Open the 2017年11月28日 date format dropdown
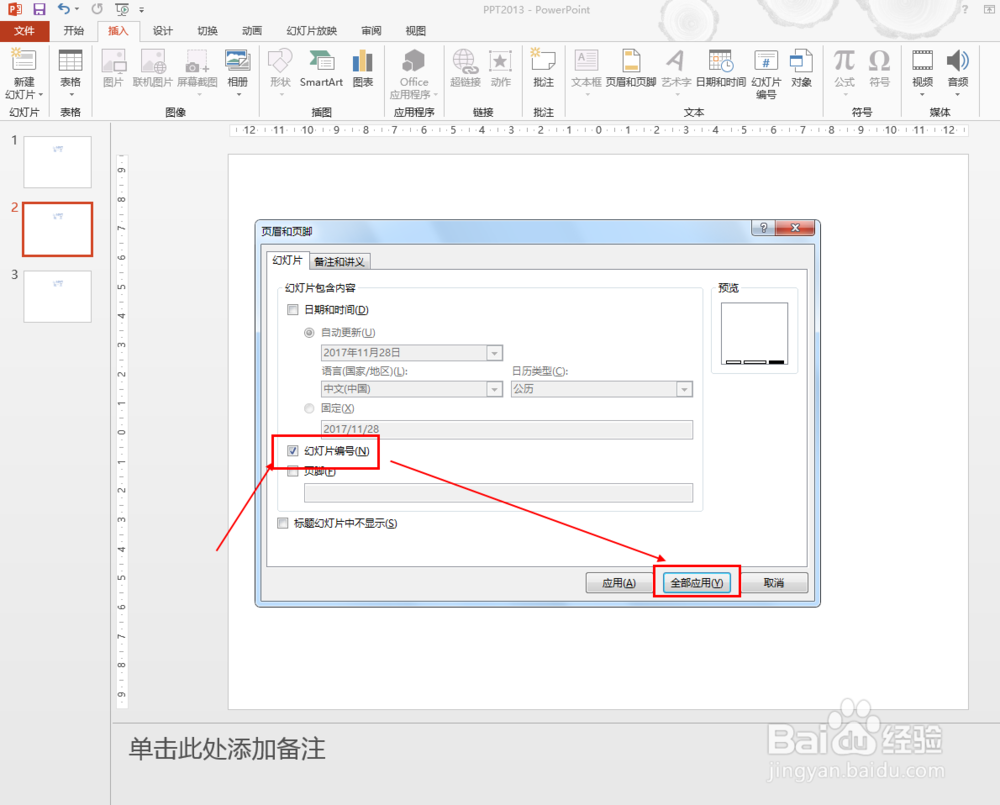Screen dimensions: 1000x805 coord(494,353)
